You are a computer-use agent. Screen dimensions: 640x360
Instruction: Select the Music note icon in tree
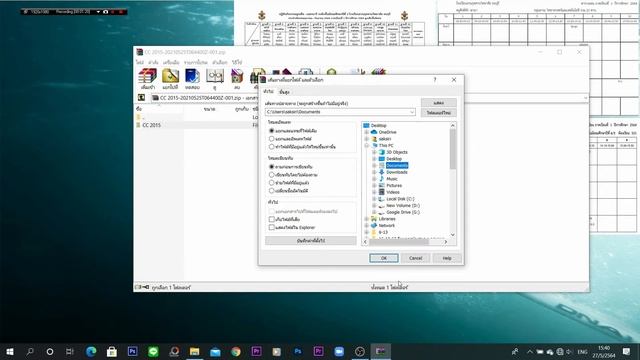[382, 178]
